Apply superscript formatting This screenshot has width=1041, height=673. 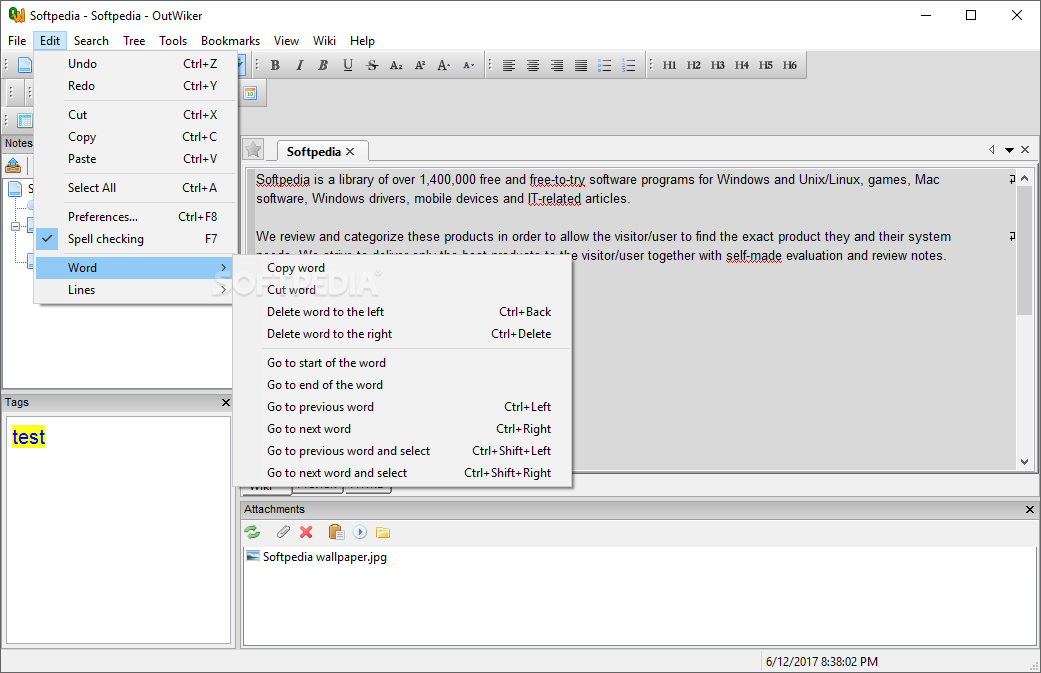[420, 65]
